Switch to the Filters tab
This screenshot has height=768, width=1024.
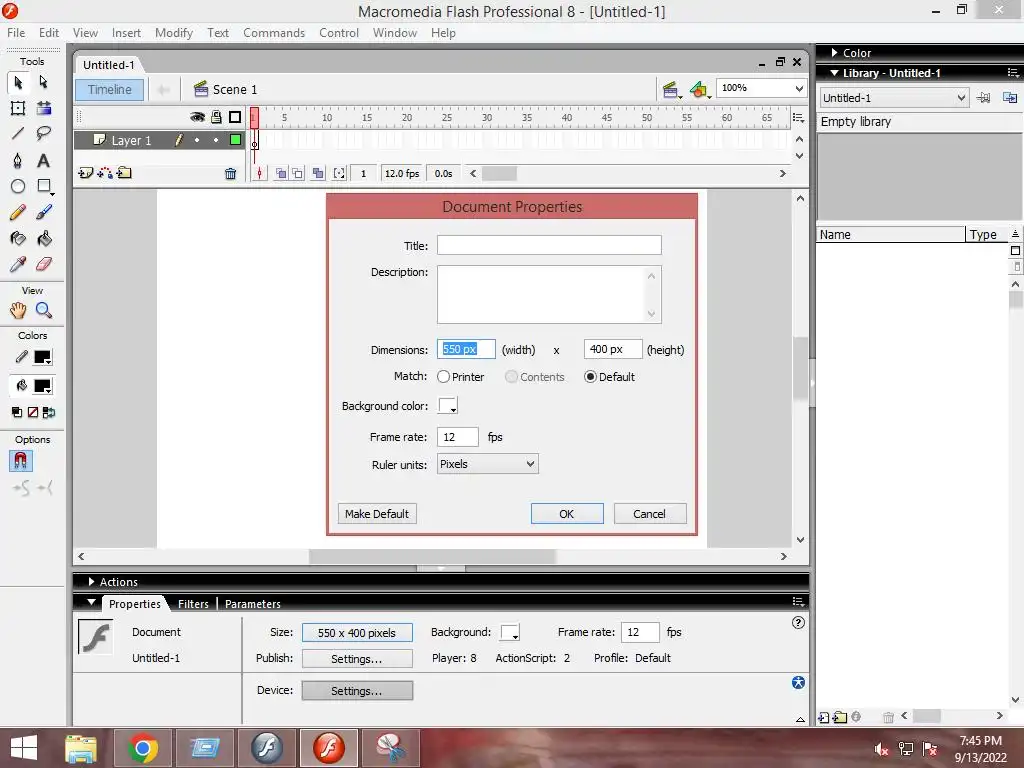(193, 604)
